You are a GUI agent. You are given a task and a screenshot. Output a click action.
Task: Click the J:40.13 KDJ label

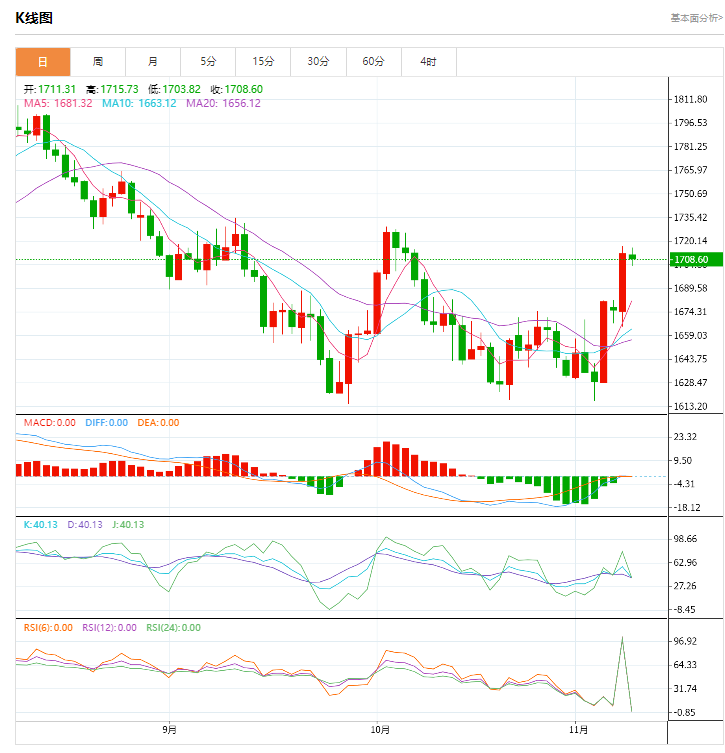point(128,525)
